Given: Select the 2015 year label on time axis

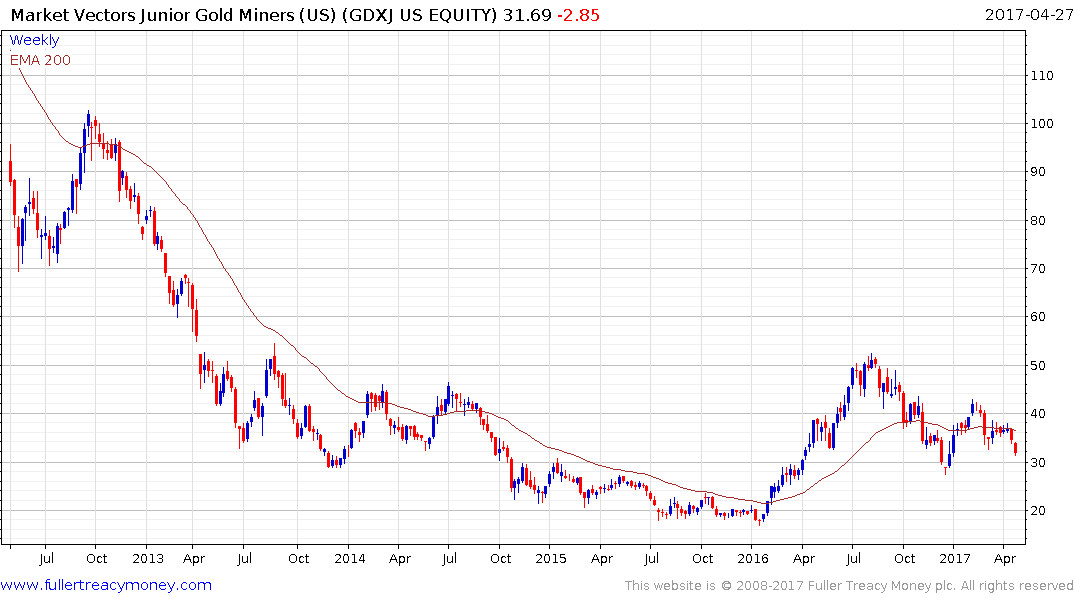Looking at the screenshot, I should coord(551,558).
